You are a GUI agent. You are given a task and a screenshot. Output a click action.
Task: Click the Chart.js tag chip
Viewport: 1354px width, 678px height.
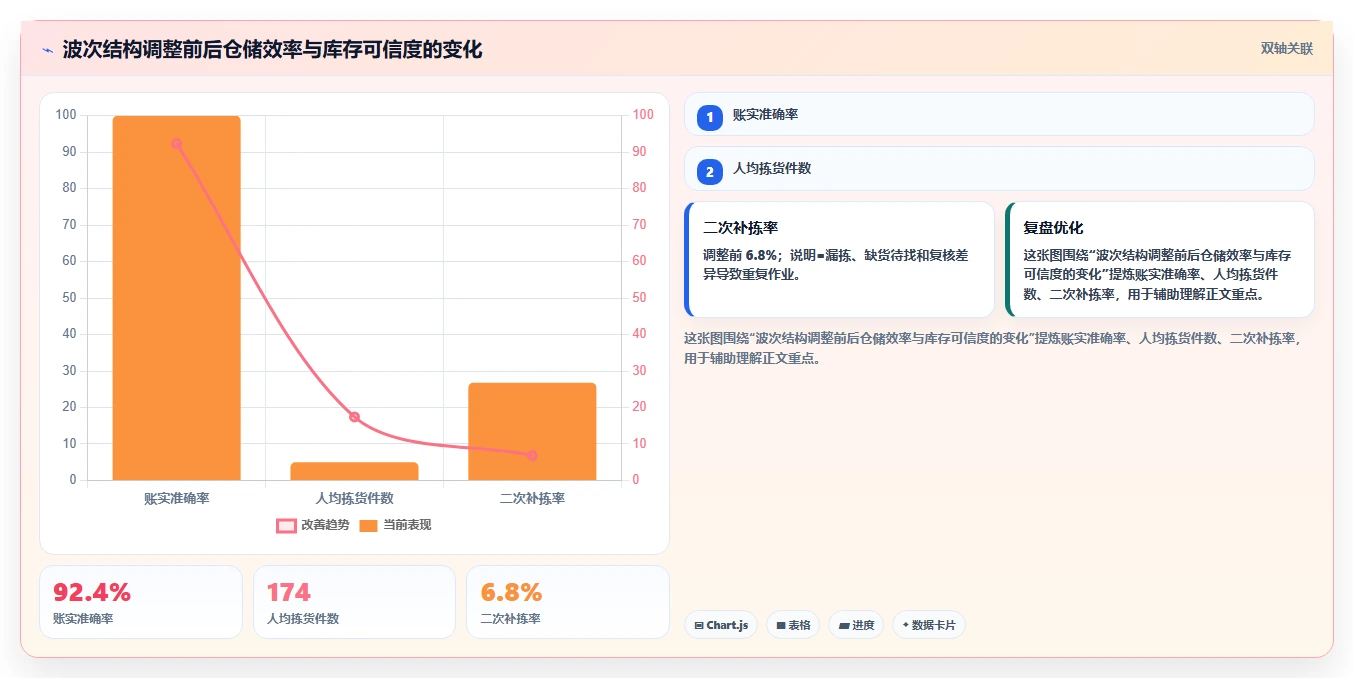pos(721,625)
